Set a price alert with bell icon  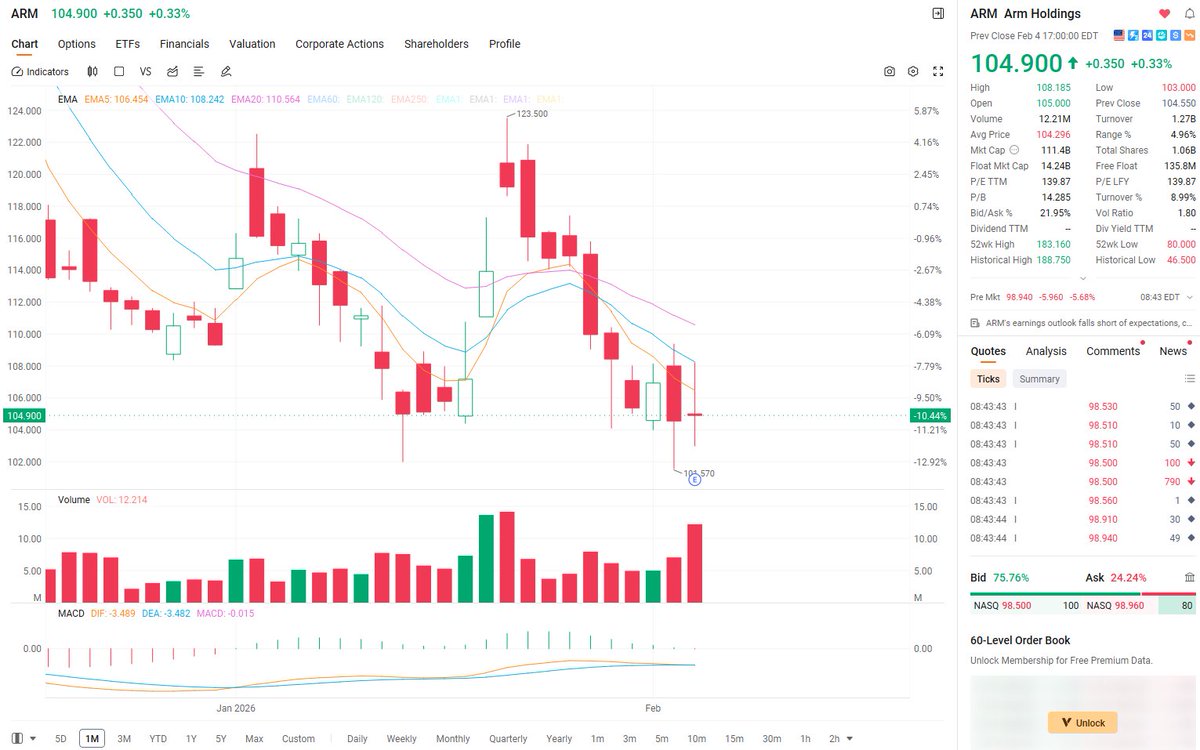pyautogui.click(x=1189, y=14)
